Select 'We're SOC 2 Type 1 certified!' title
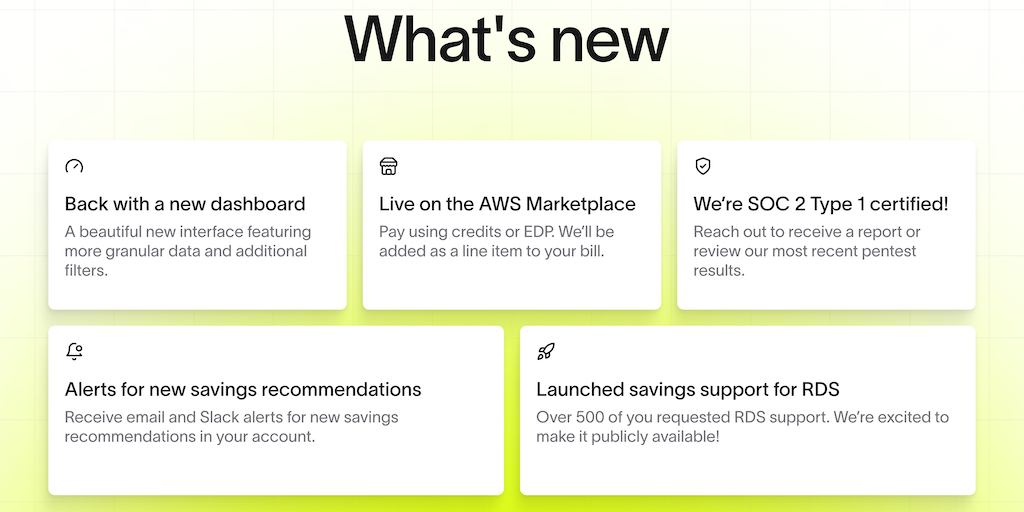The image size is (1024, 512). [x=821, y=204]
